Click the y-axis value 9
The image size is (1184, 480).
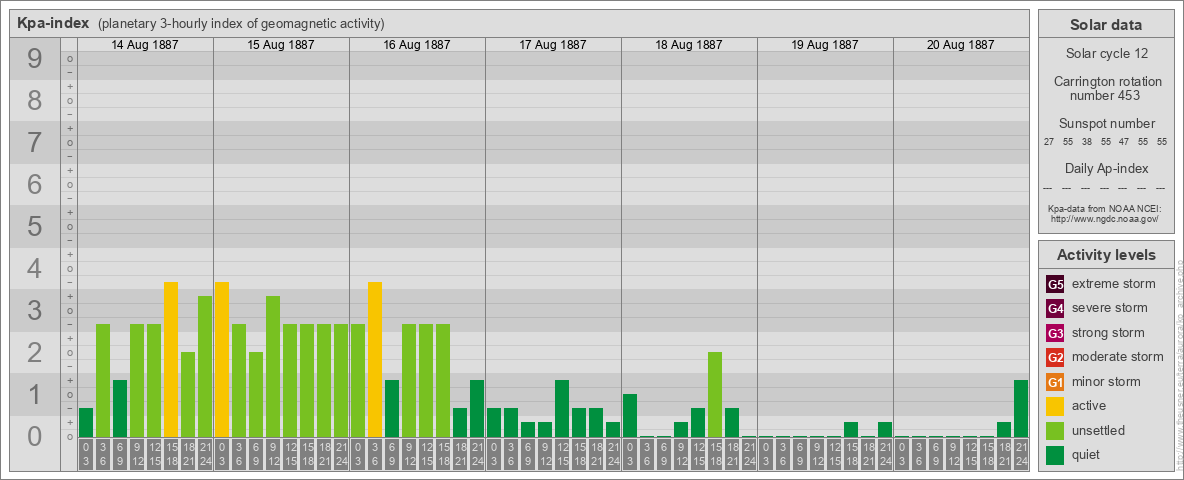35,59
